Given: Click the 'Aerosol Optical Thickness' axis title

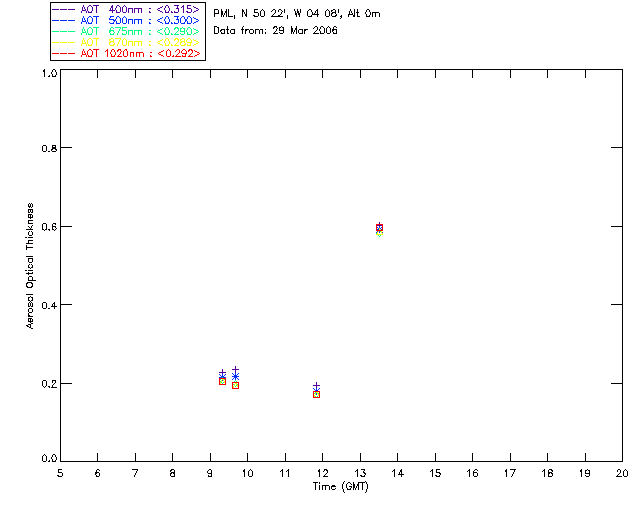Looking at the screenshot, I should (x=30, y=266).
